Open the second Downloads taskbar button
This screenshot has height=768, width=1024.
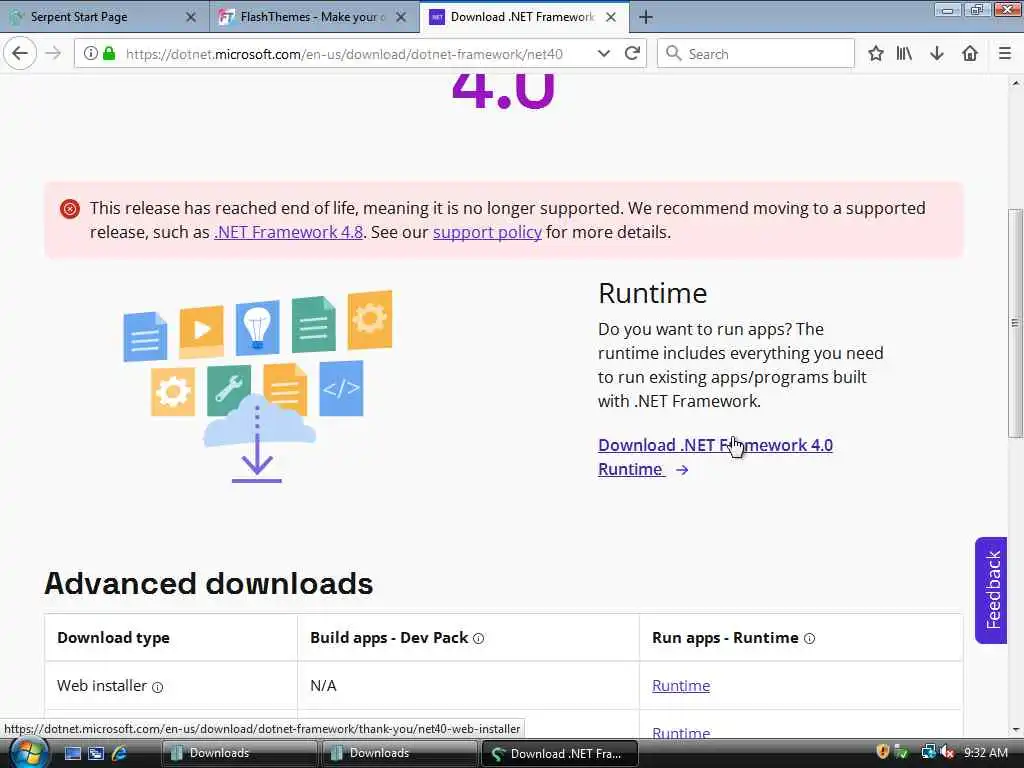point(399,754)
